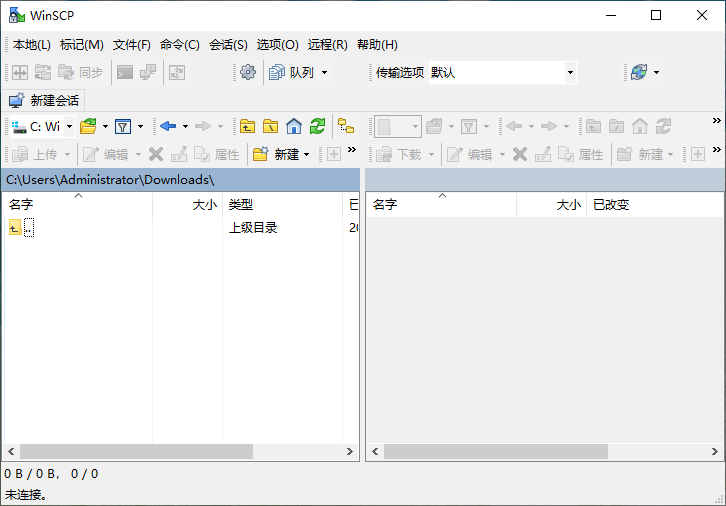Click the 上级目录 type cell

point(253,228)
